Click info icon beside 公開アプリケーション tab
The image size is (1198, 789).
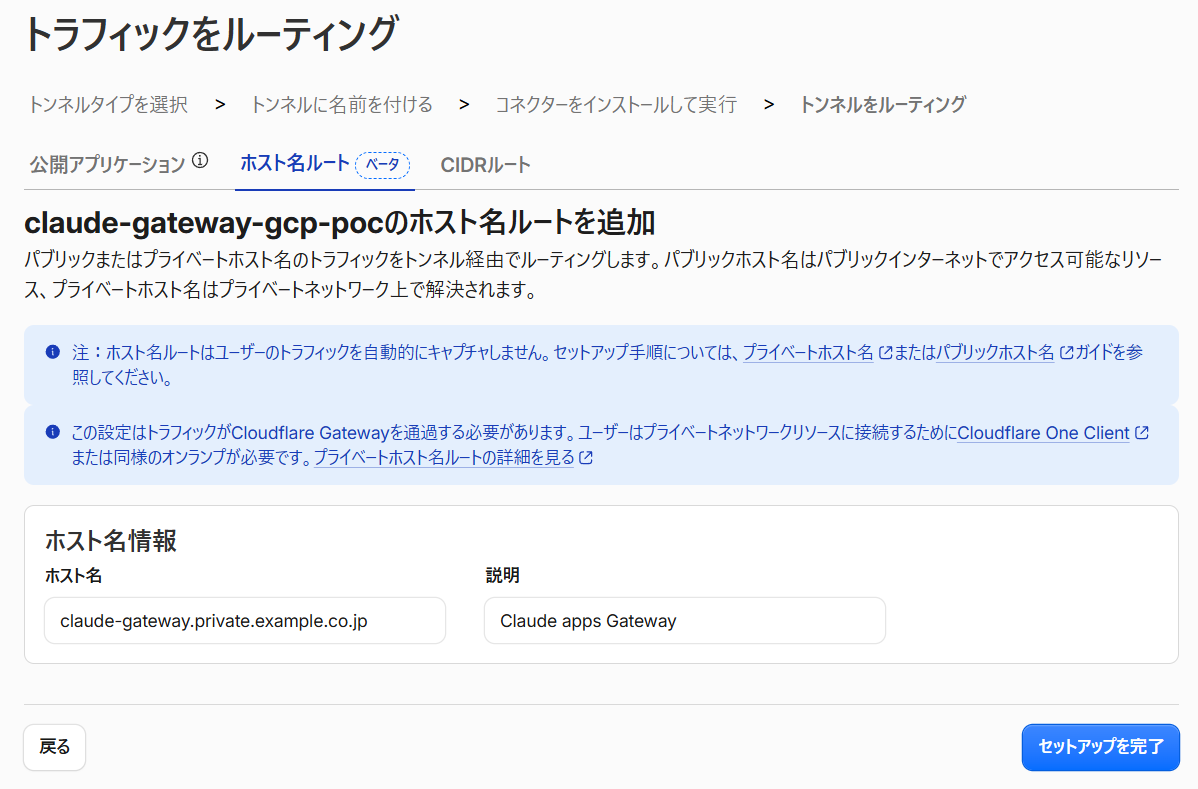[x=199, y=160]
